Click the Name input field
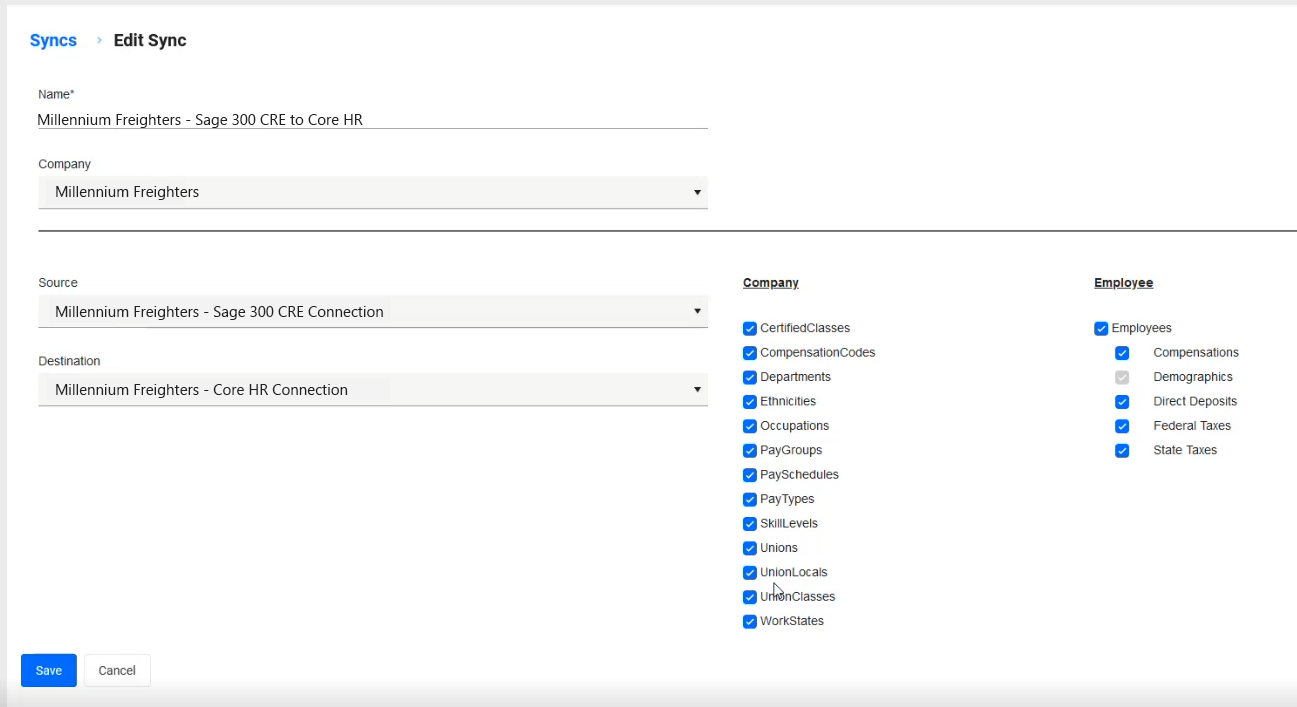 tap(373, 119)
